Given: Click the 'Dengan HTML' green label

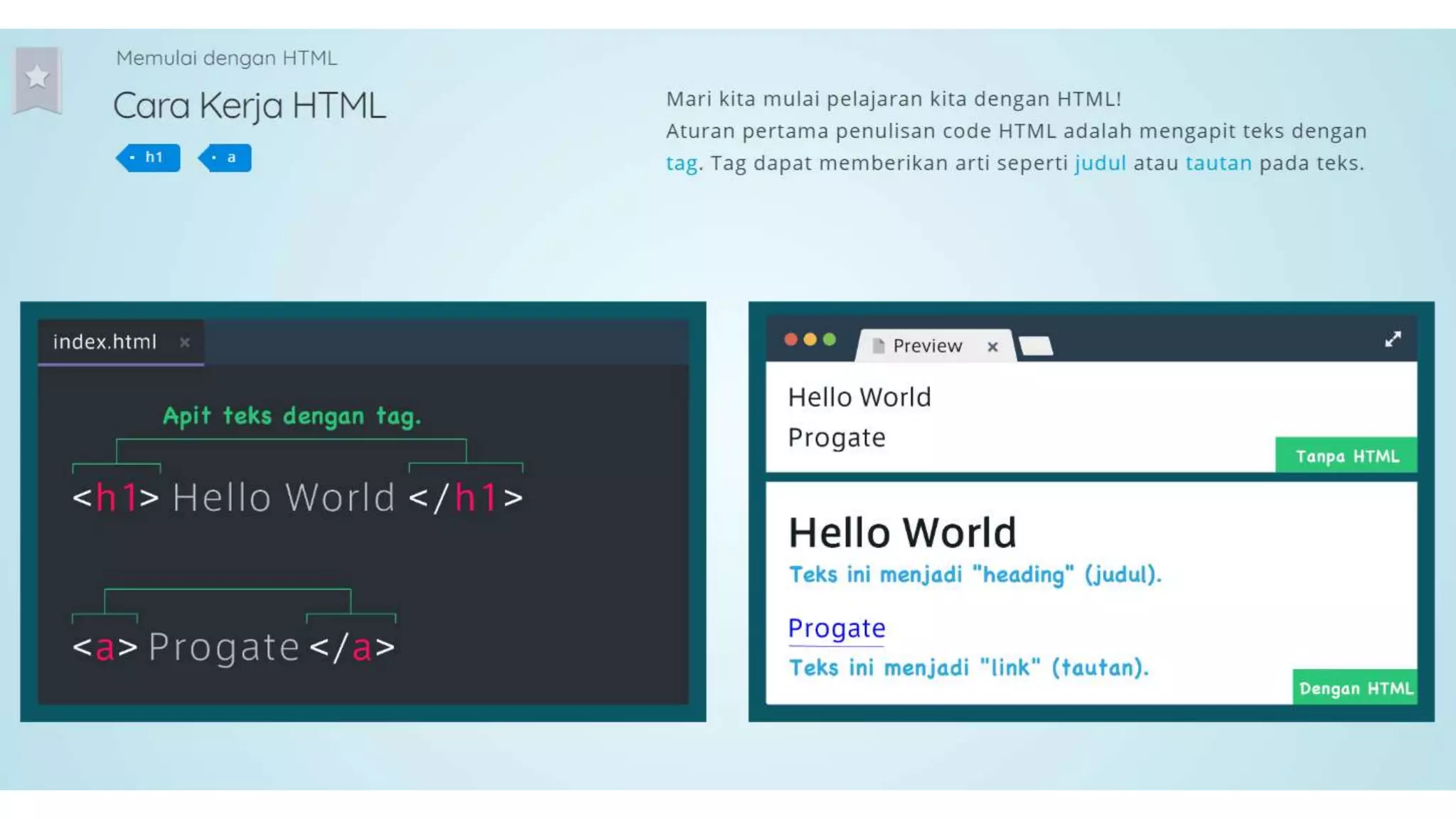Looking at the screenshot, I should tap(1355, 687).
